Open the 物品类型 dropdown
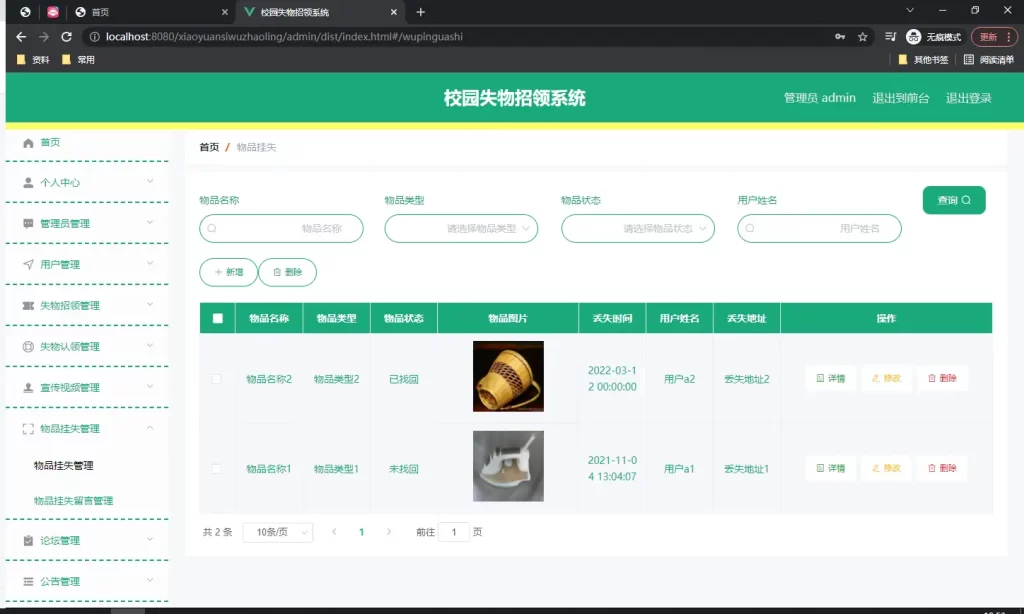1024x614 pixels. pyautogui.click(x=461, y=228)
